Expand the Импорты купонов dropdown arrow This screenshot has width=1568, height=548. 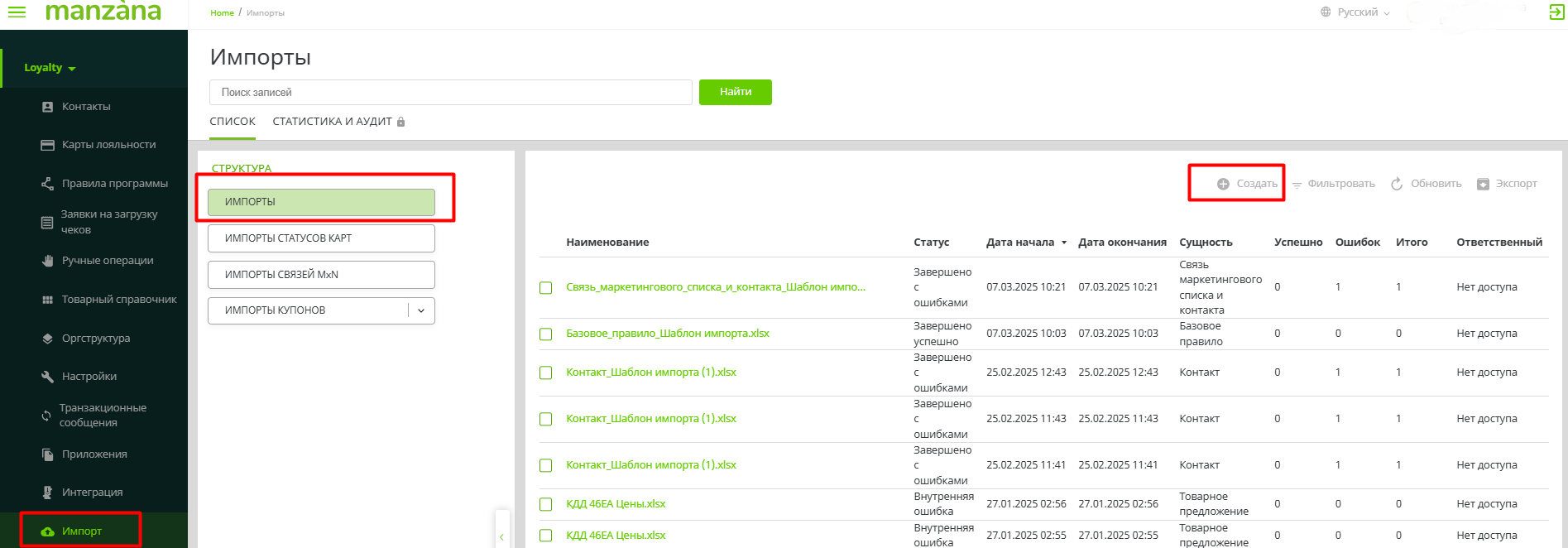(421, 310)
